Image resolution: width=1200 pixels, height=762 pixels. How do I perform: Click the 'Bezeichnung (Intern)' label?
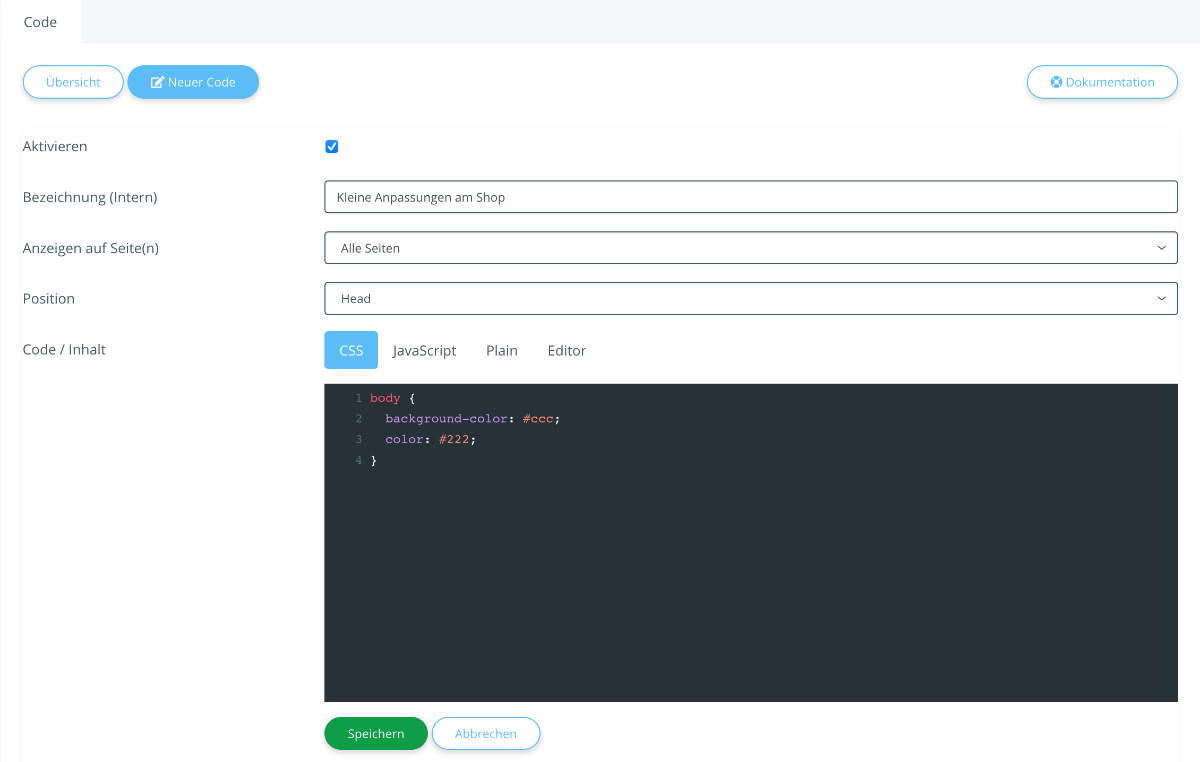90,197
